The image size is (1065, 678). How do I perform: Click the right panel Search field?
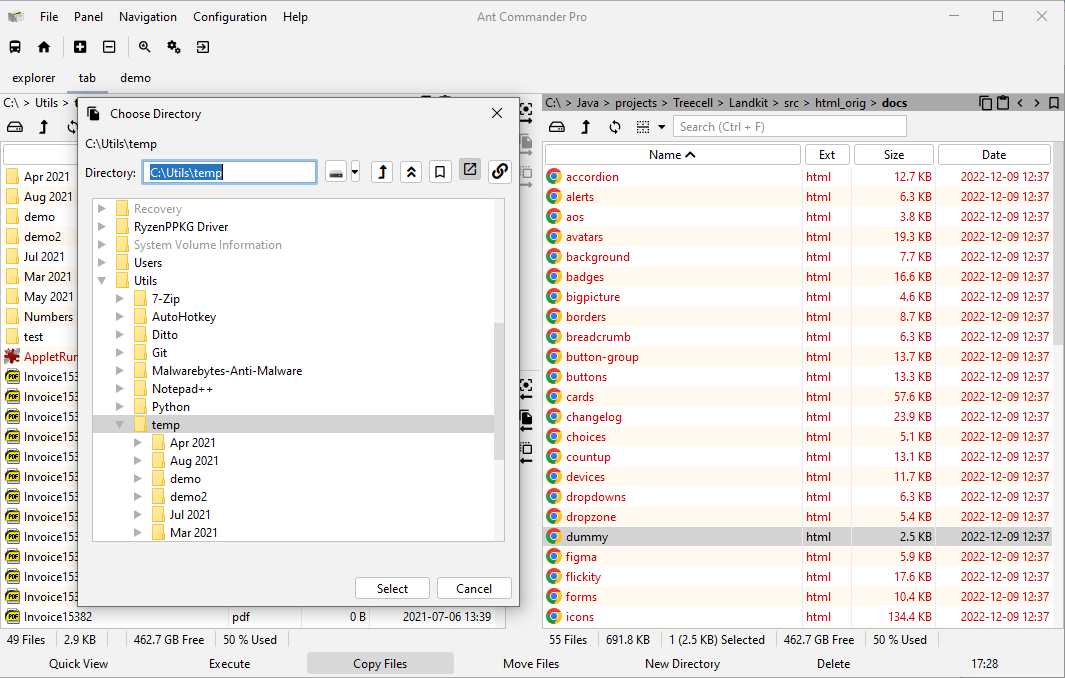pos(789,127)
